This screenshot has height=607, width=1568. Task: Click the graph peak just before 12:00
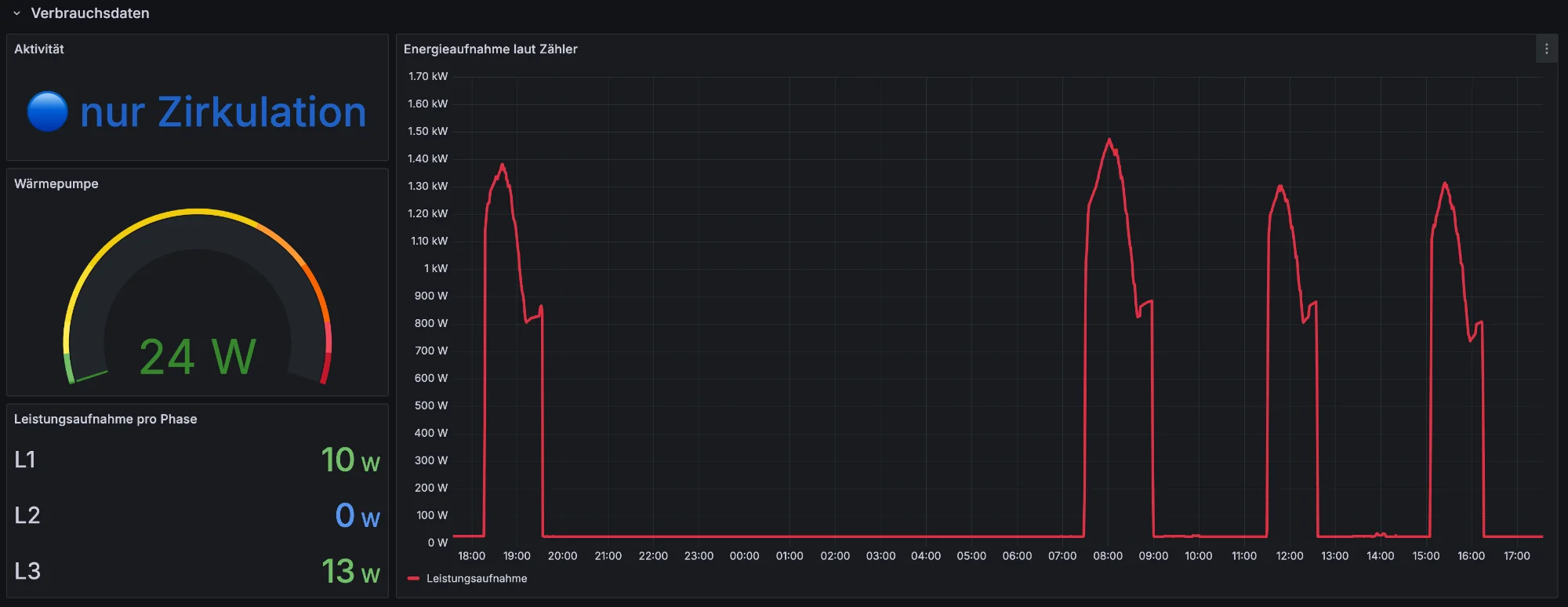1279,187
